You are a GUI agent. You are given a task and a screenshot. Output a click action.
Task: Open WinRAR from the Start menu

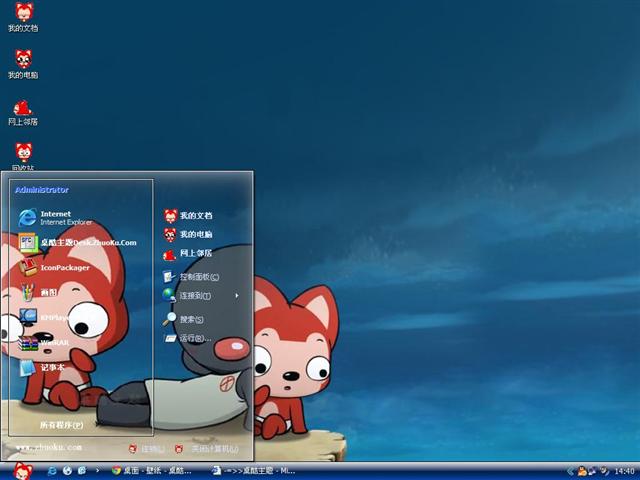click(x=44, y=342)
